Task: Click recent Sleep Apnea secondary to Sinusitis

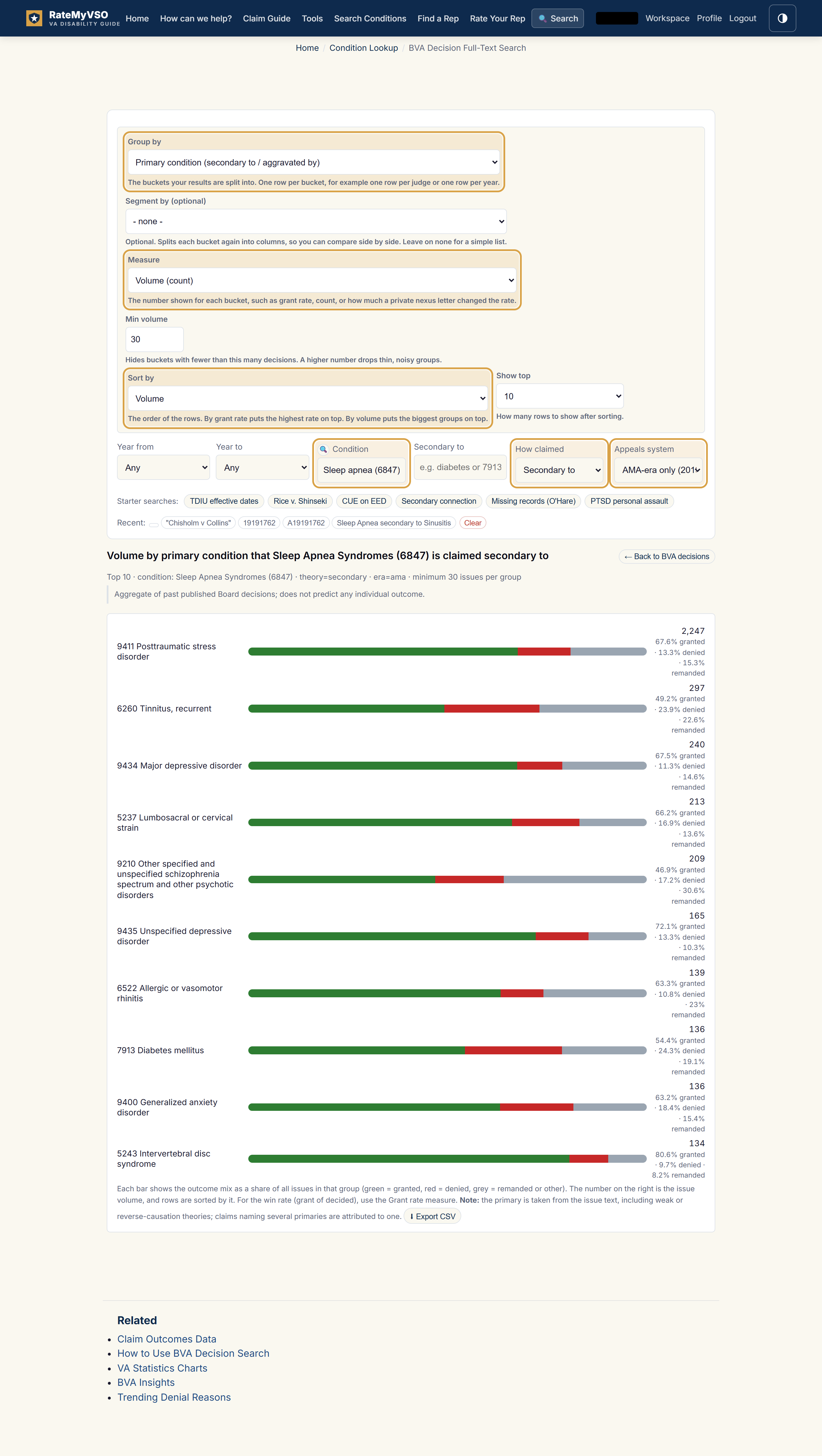Action: coord(394,523)
